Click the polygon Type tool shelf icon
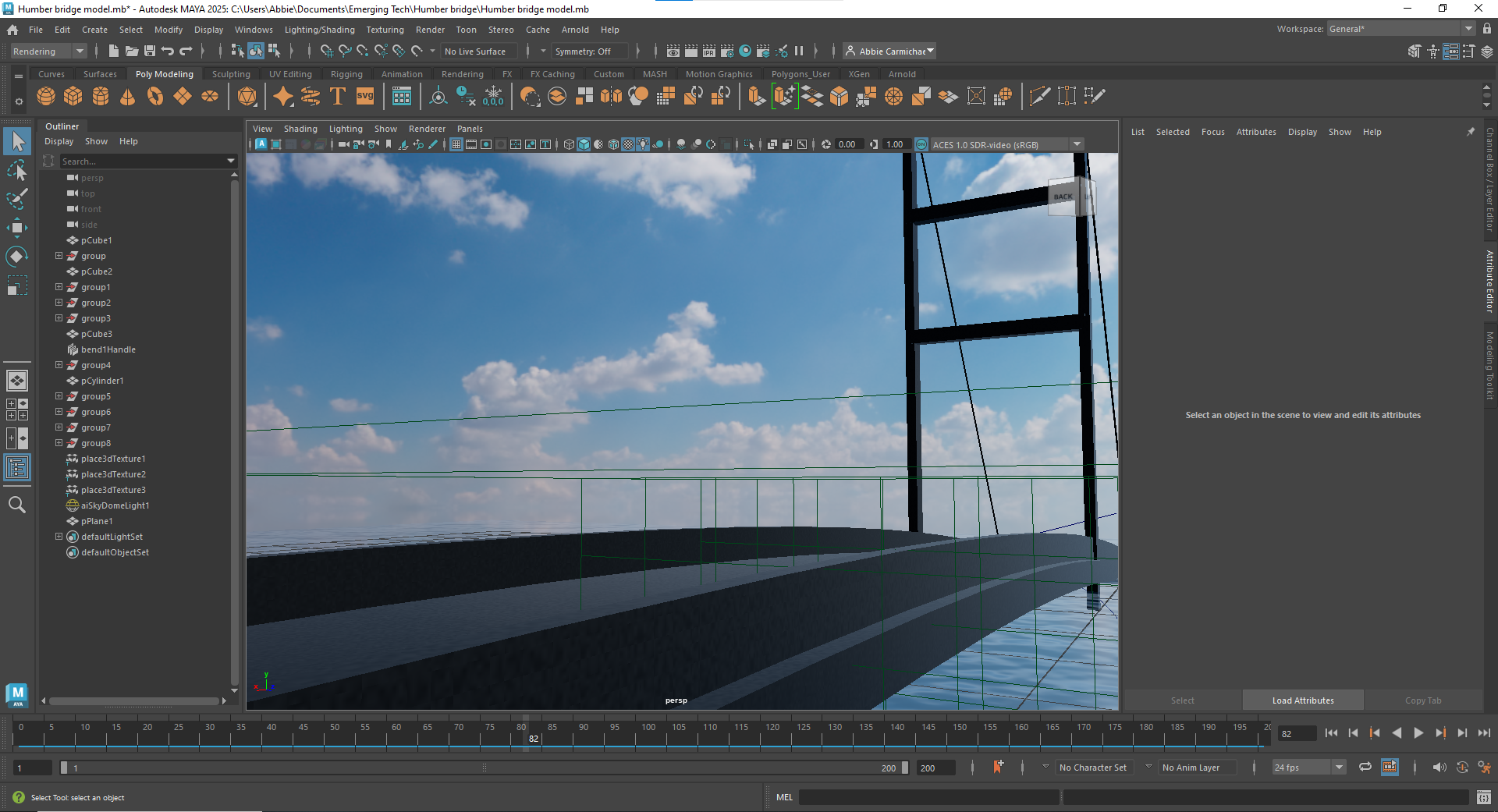Image resolution: width=1498 pixels, height=812 pixels. click(338, 96)
